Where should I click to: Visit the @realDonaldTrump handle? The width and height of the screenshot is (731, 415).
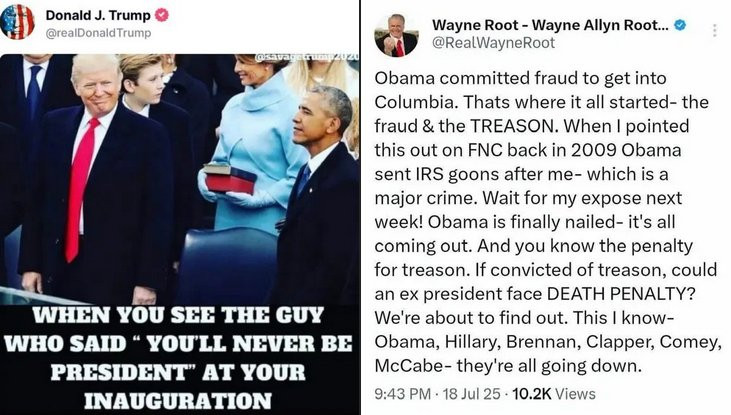click(98, 33)
